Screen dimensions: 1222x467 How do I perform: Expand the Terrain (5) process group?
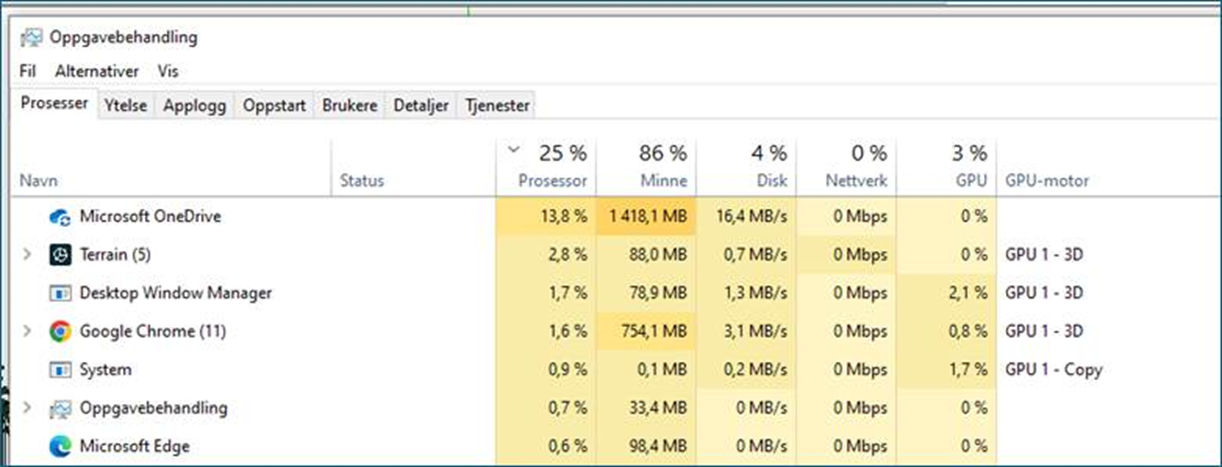point(28,255)
